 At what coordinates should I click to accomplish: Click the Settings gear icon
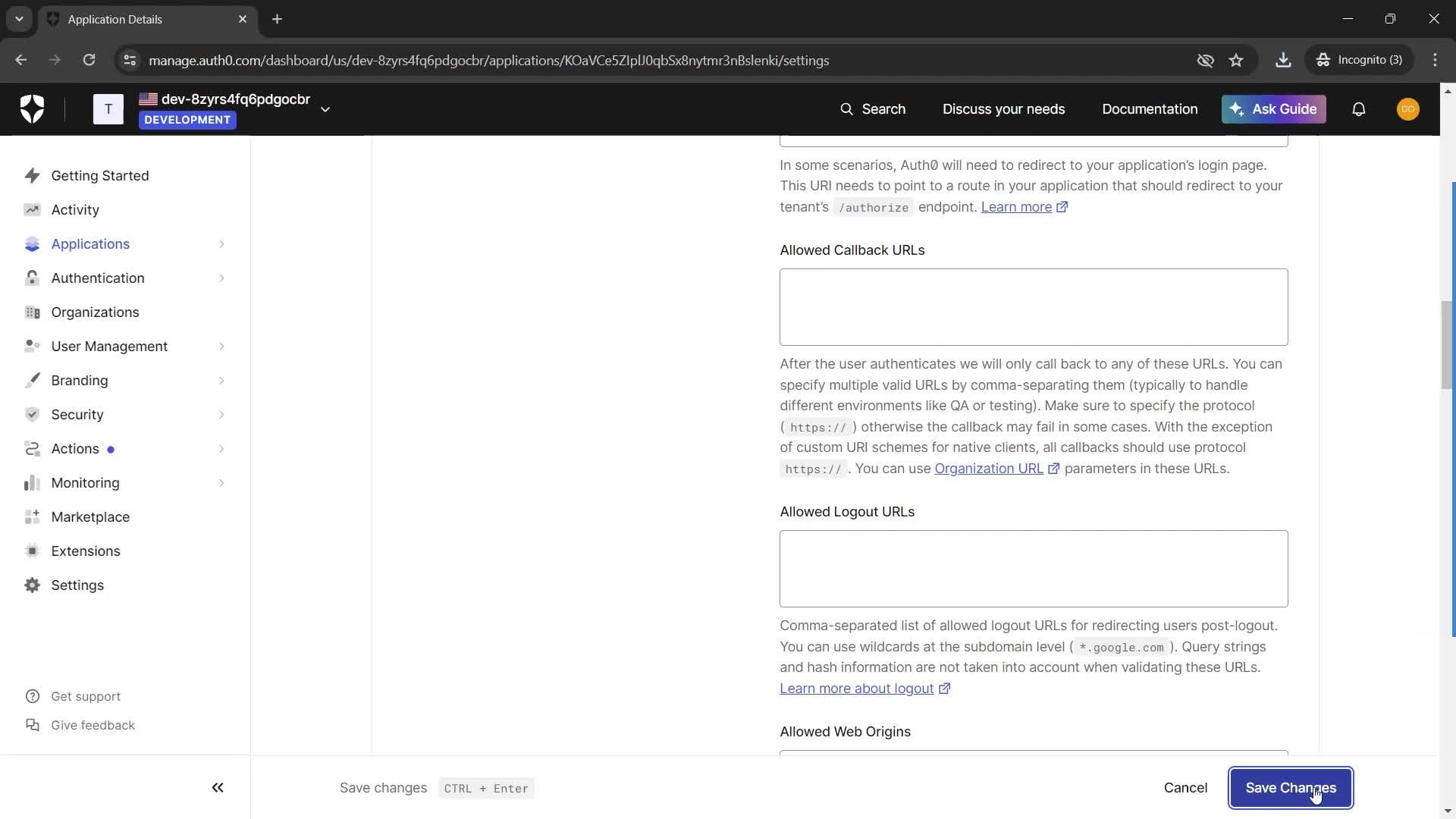(x=32, y=585)
